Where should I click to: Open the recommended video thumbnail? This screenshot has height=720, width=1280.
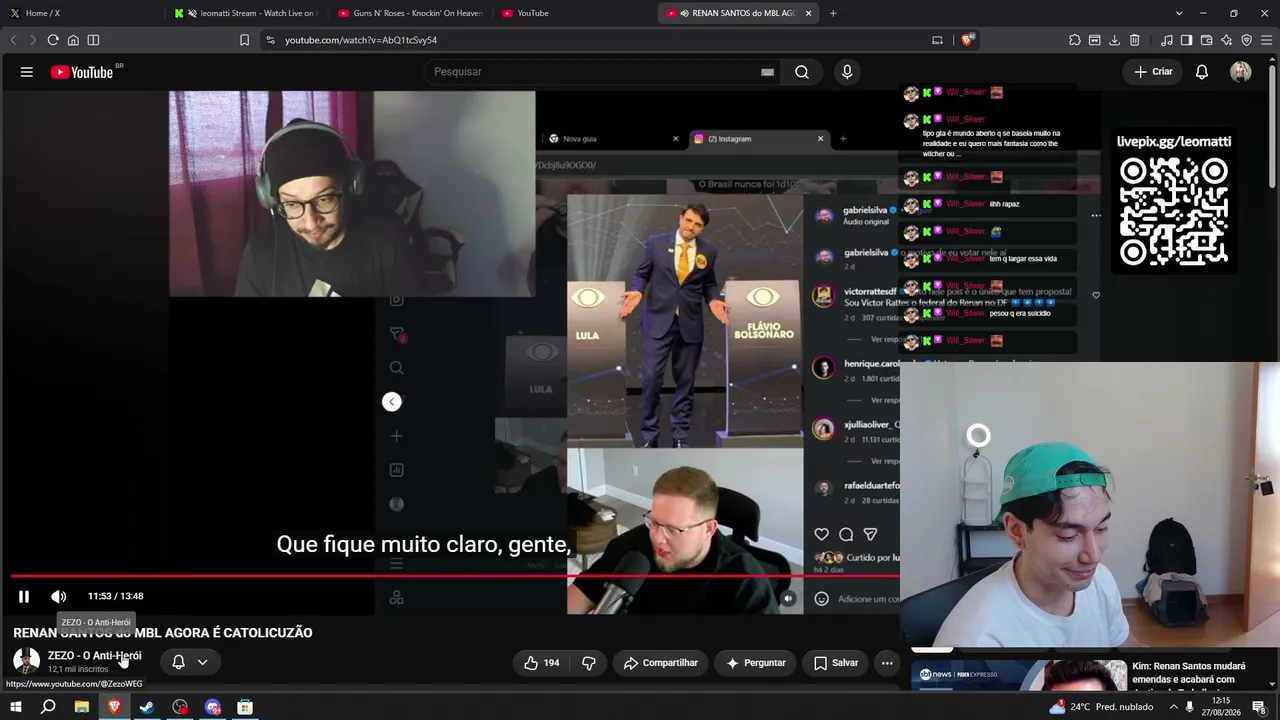1018,675
